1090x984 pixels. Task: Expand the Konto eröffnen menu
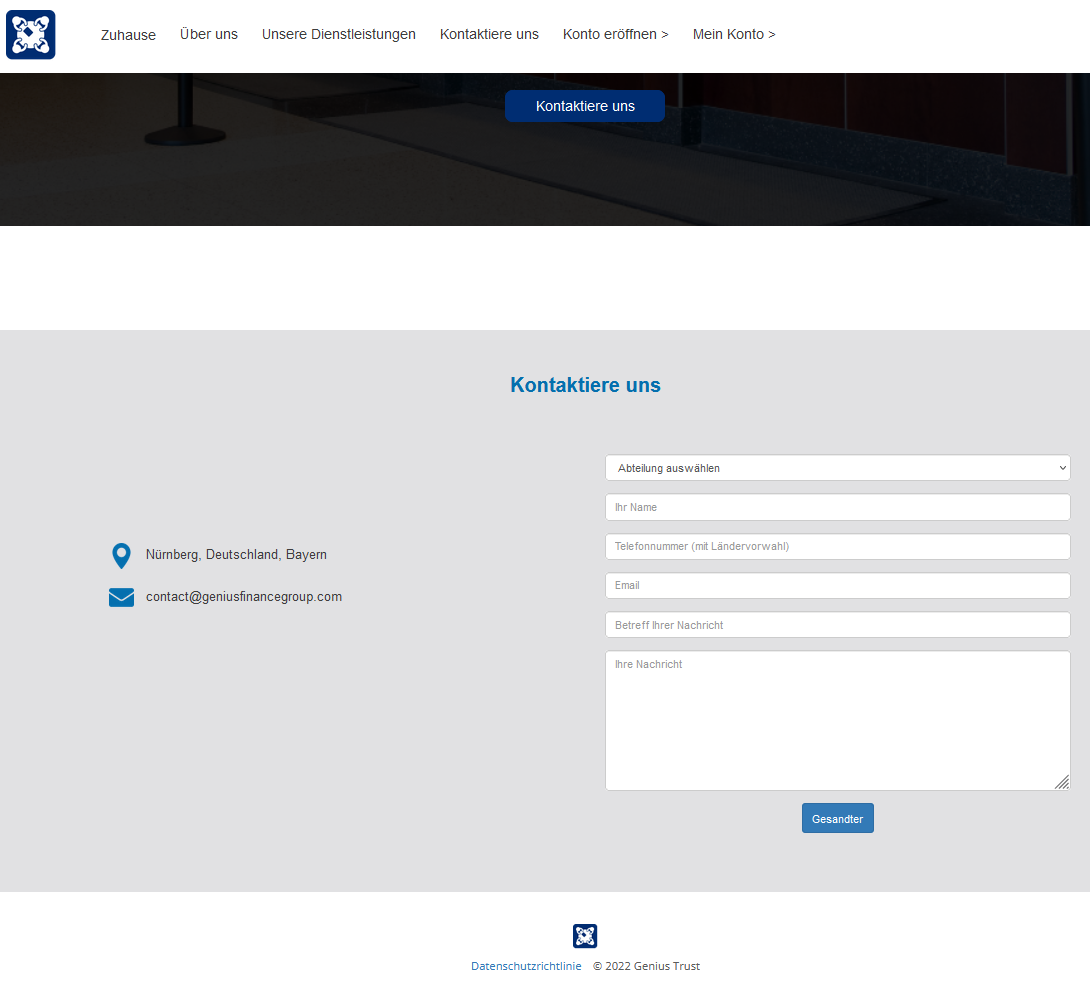click(x=615, y=34)
